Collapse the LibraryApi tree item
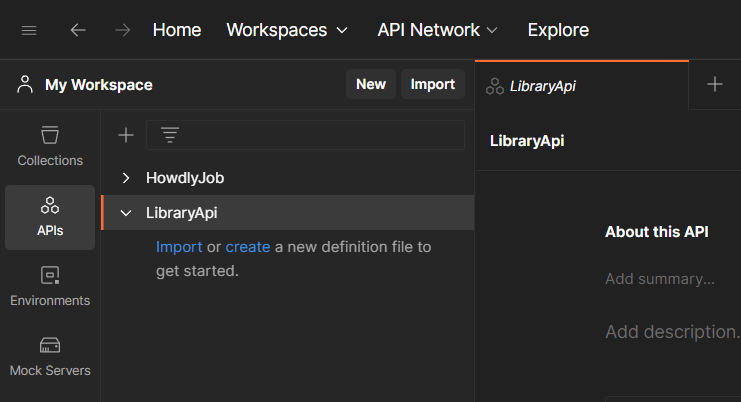This screenshot has width=741, height=402. point(126,213)
